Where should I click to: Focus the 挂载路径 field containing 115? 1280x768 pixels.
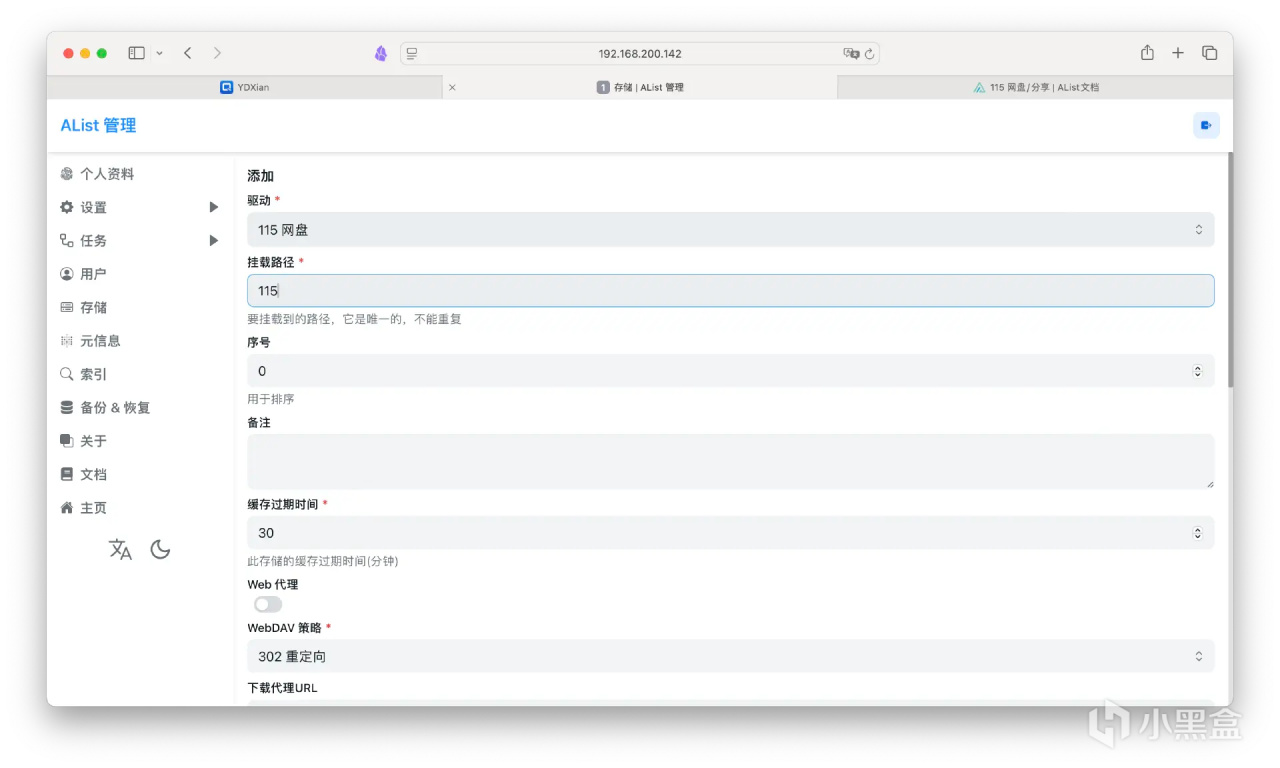(x=731, y=291)
